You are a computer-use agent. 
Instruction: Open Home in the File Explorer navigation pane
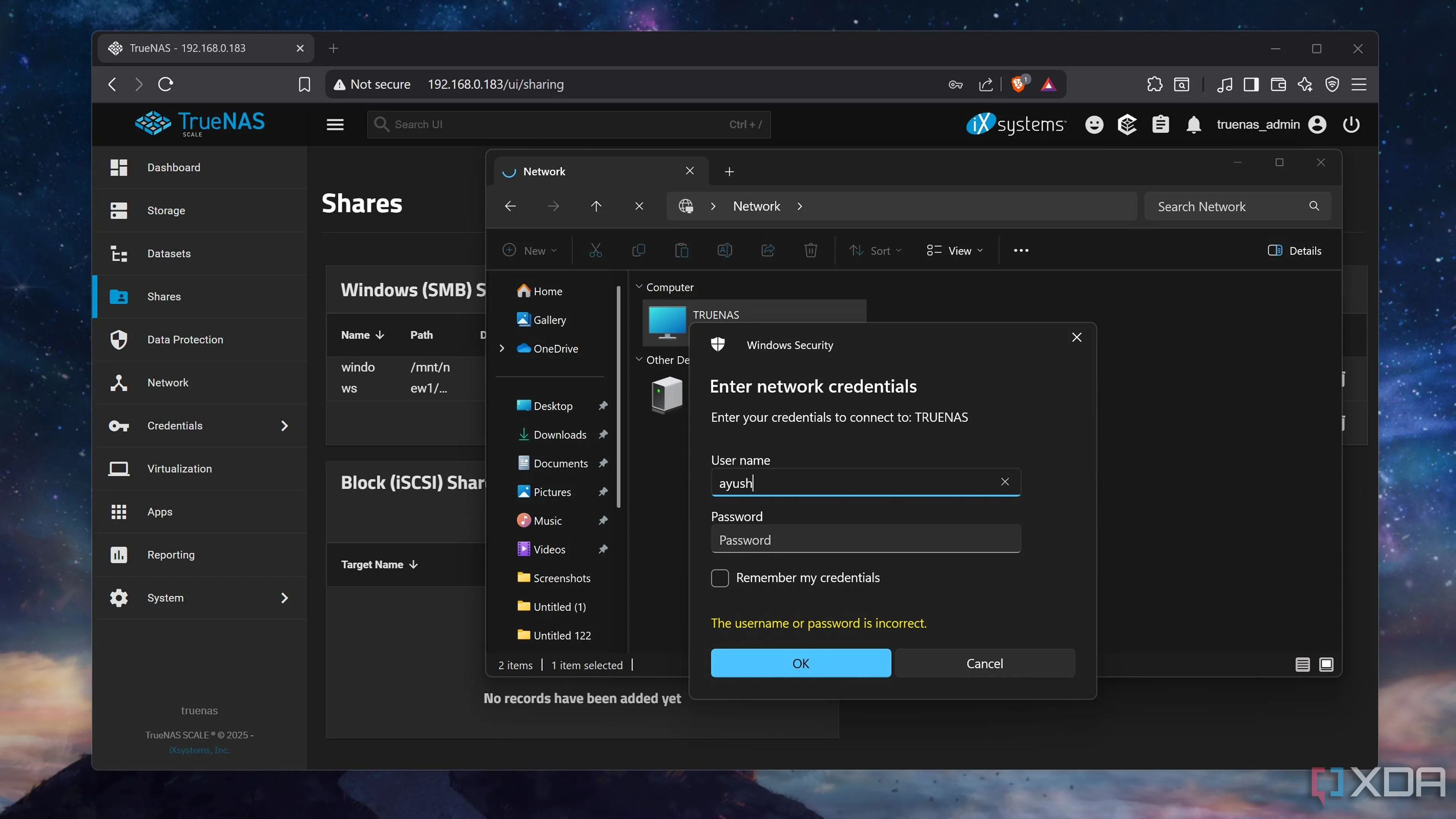(540, 291)
